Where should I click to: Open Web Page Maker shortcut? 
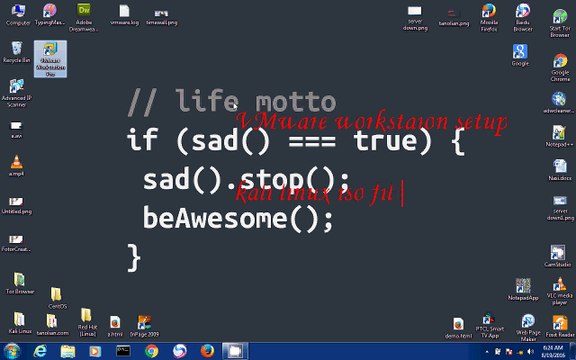click(528, 328)
